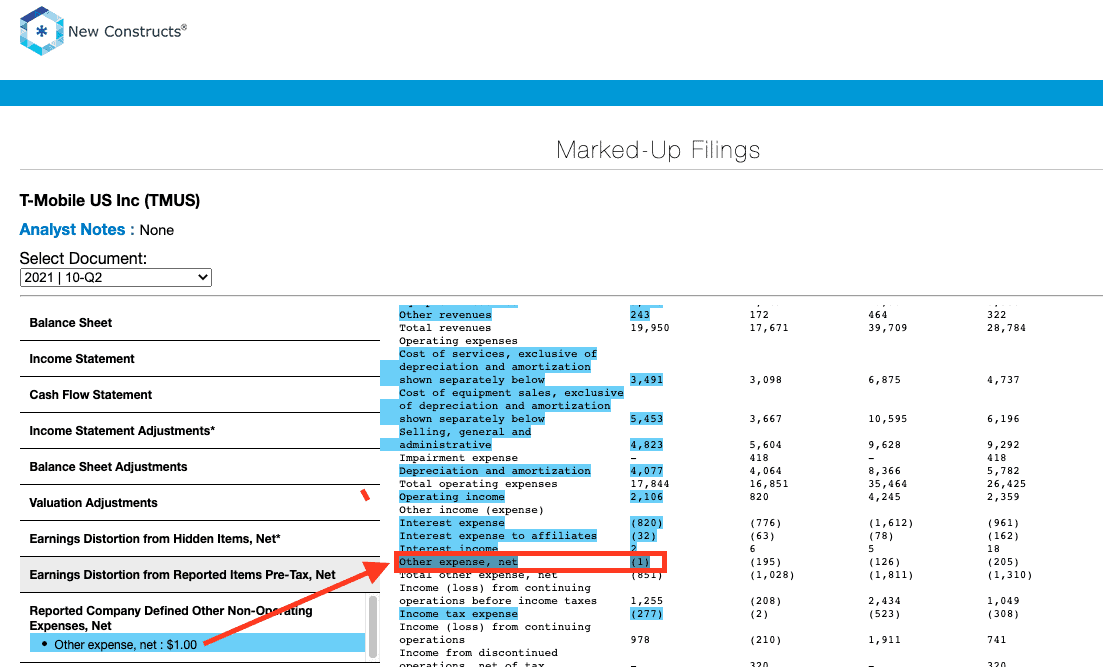Click value 39,709 in total revenues row
1103x667 pixels.
[x=888, y=328]
